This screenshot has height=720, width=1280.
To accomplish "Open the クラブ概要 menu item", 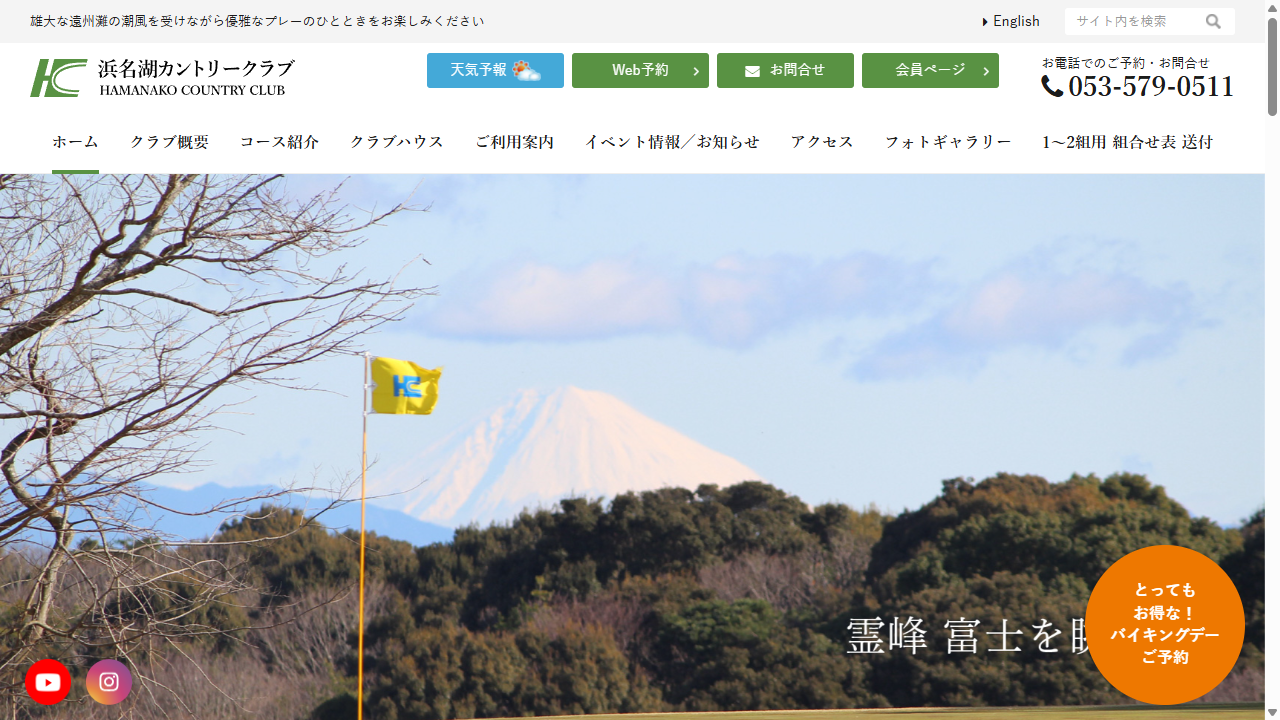I will (x=169, y=142).
